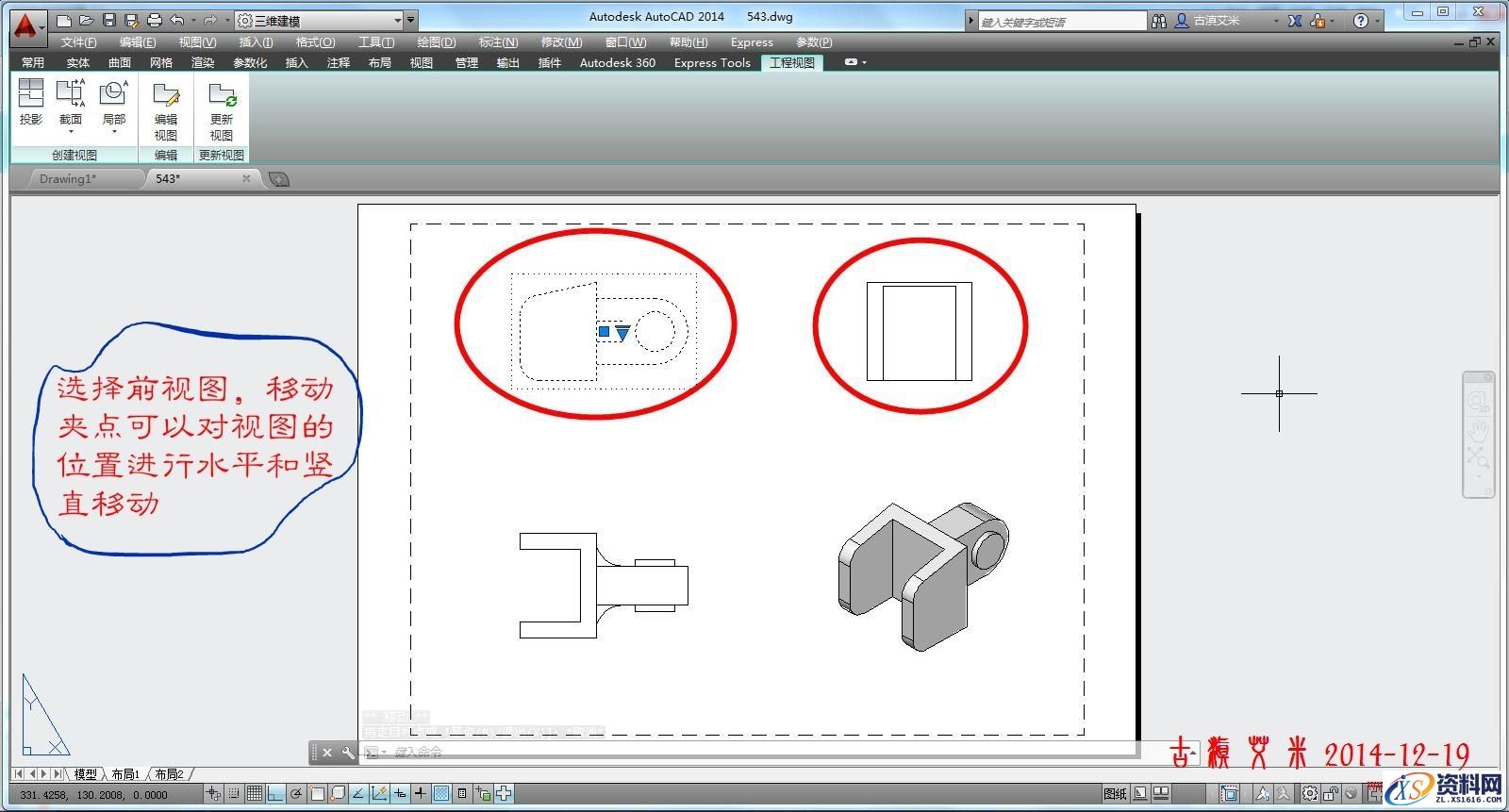Expand the Help menu dropdown arrow

tap(1376, 21)
